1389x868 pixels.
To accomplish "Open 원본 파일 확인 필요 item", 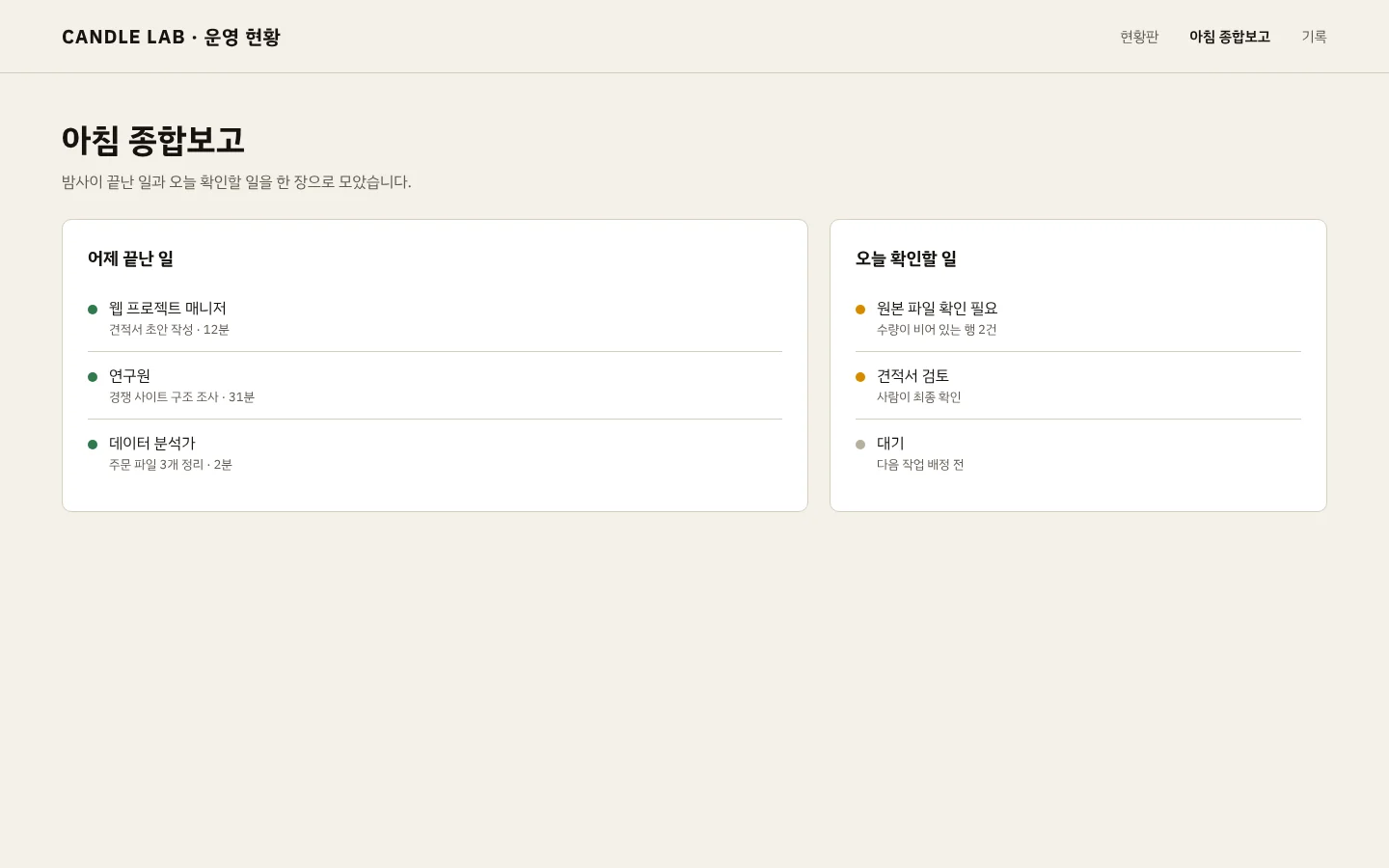I will coord(1078,318).
